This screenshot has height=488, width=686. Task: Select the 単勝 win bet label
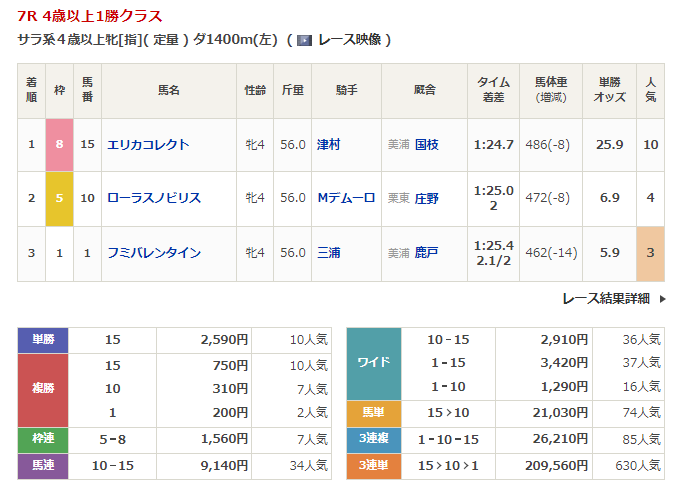(43, 340)
